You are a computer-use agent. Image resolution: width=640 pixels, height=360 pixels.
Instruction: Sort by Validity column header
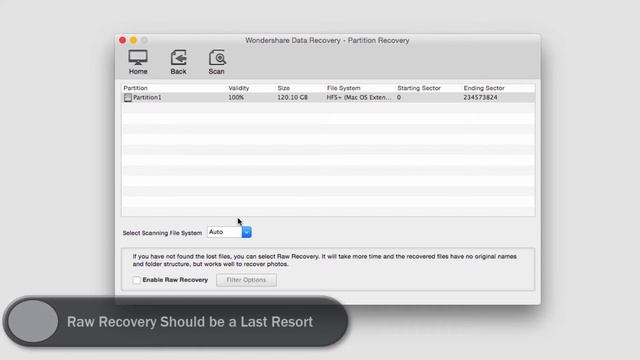239,88
